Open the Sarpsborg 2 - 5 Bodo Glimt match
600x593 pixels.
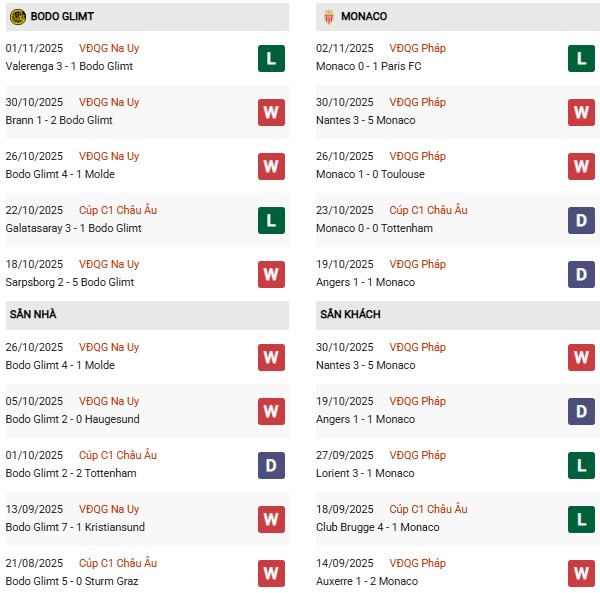[x=69, y=282]
